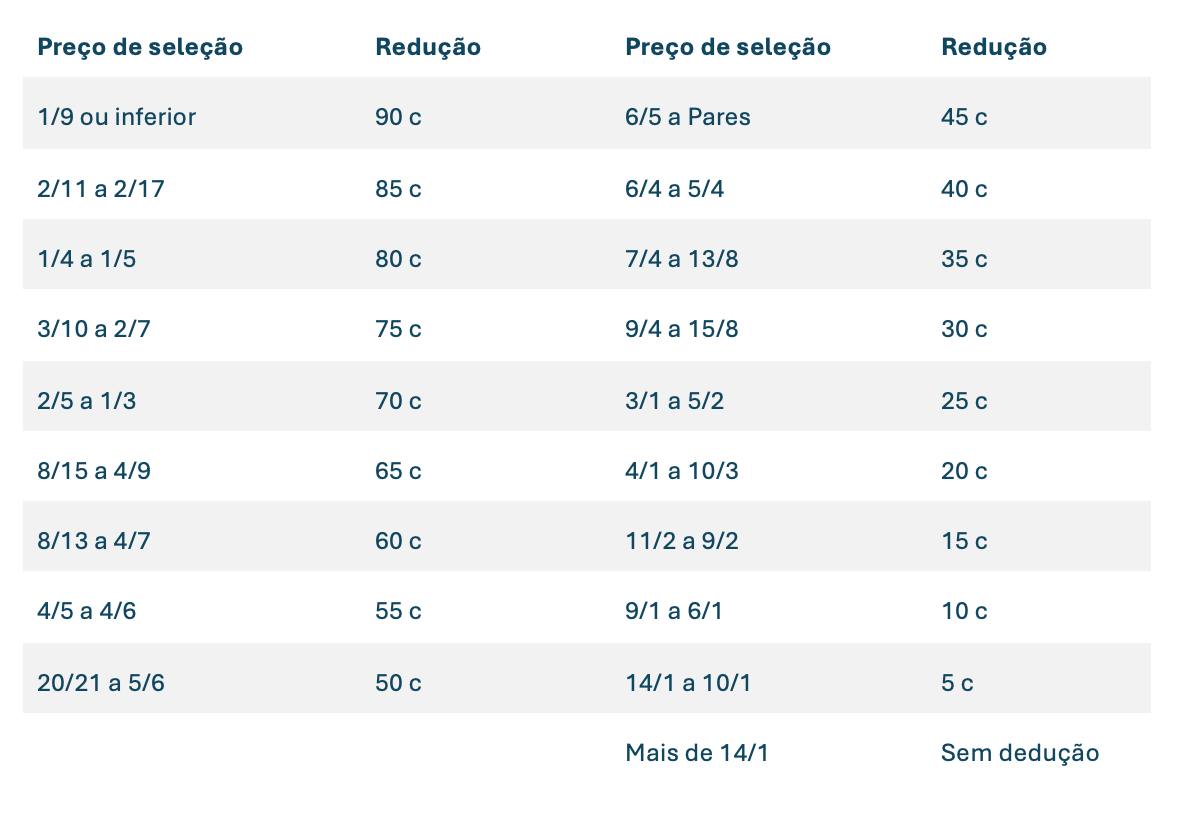Select the '1/9 ou inferior' cell
Image resolution: width=1196 pixels, height=832 pixels.
pos(117,117)
